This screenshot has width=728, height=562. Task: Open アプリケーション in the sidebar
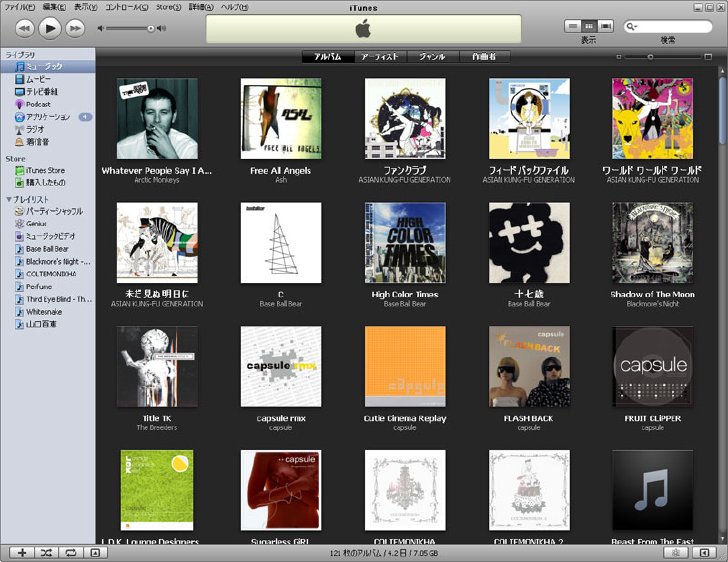[48, 117]
